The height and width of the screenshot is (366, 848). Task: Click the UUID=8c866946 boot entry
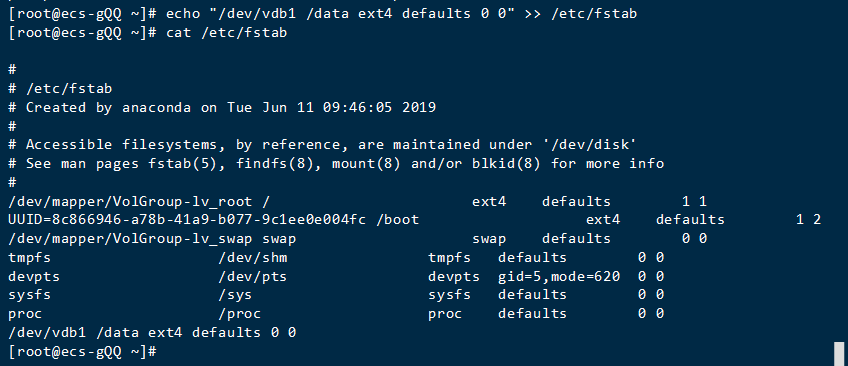415,219
